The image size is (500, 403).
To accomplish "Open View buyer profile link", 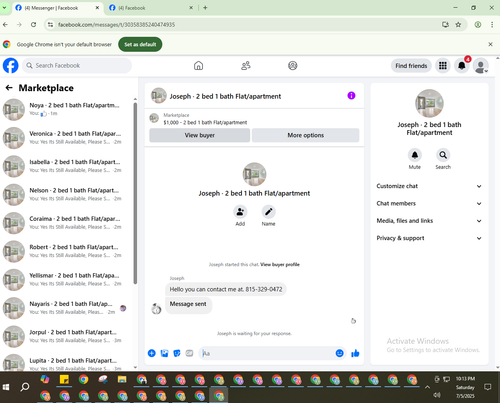I will (x=280, y=264).
